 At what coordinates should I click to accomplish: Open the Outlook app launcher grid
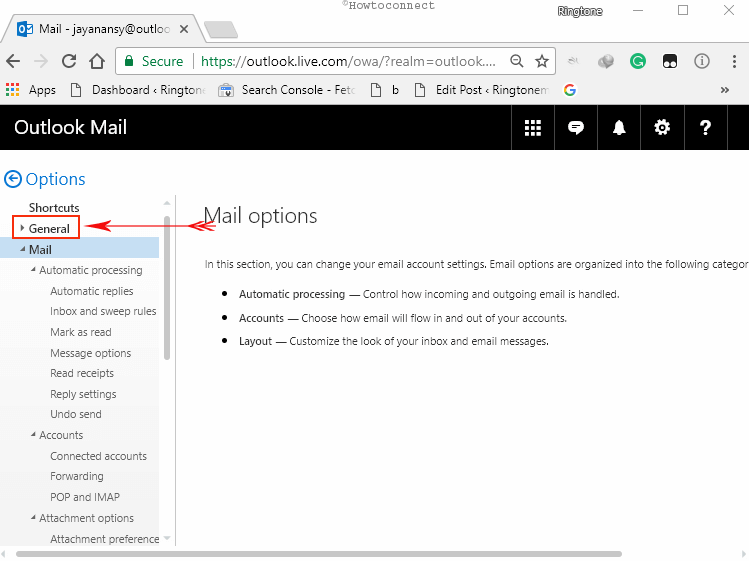point(533,128)
